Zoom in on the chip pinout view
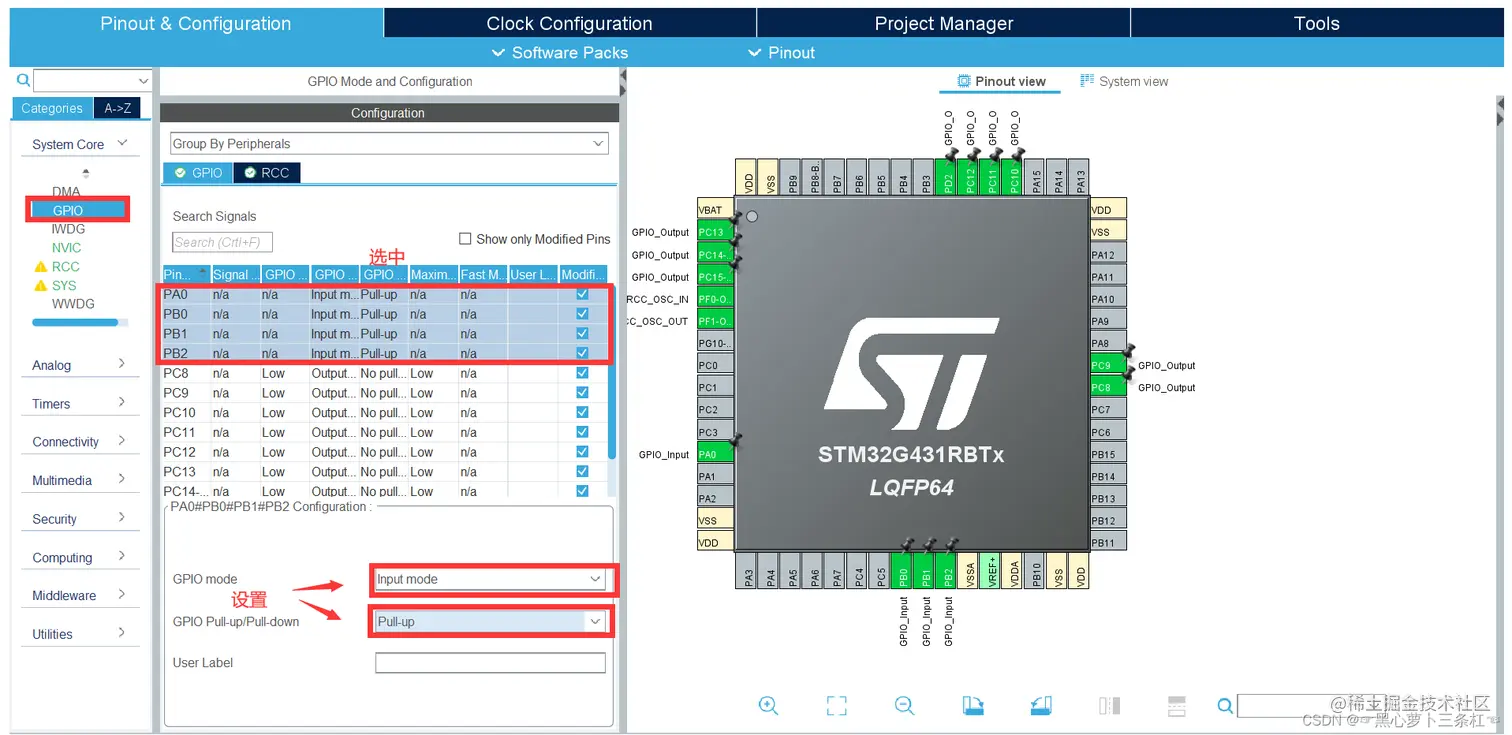Viewport: 1512px width, 735px height. 768,705
